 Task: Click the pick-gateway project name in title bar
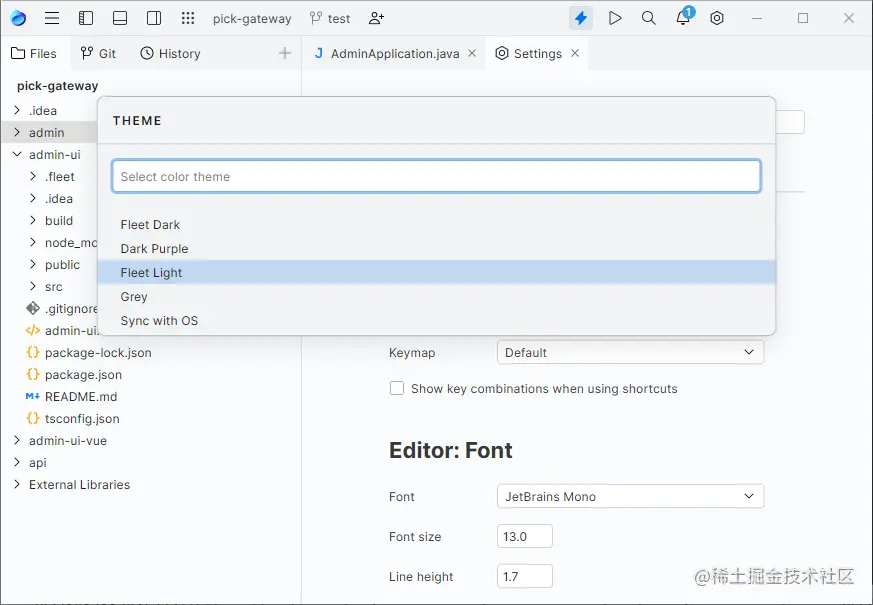click(x=252, y=18)
